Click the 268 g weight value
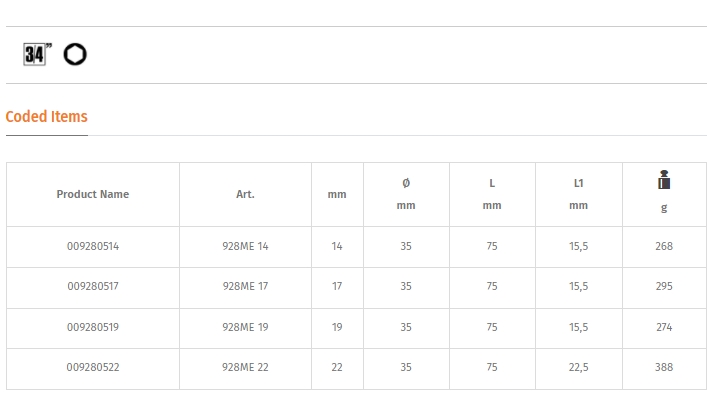 click(x=664, y=246)
